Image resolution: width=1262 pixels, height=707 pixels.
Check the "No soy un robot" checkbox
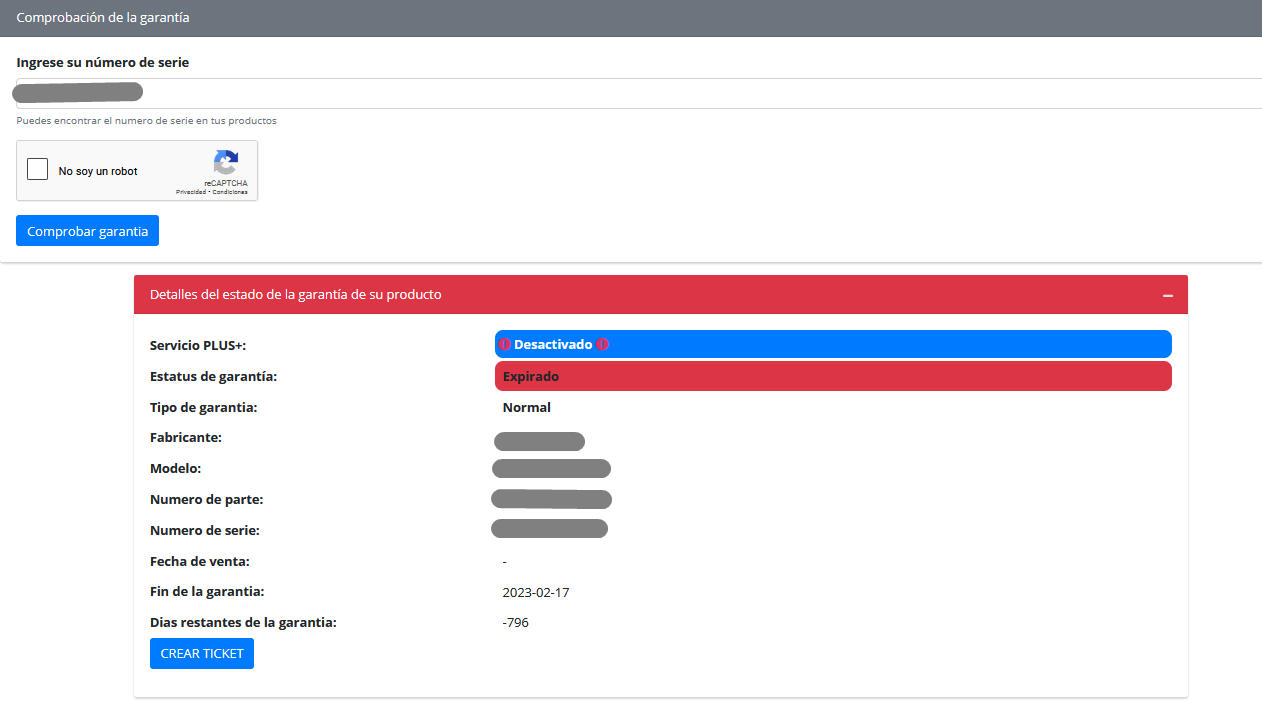tap(38, 170)
